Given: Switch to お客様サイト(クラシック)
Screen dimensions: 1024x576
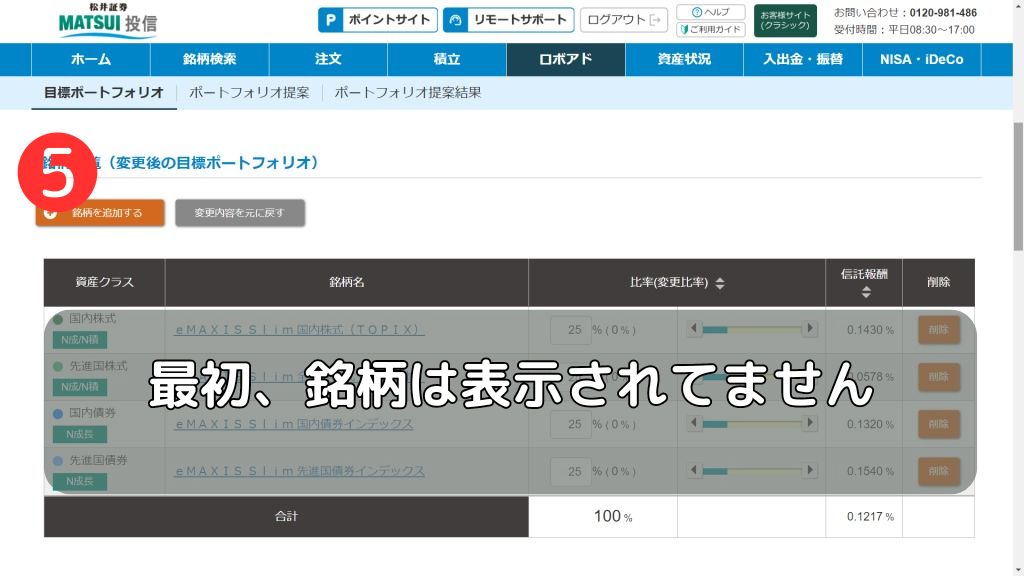Looking at the screenshot, I should tap(785, 20).
